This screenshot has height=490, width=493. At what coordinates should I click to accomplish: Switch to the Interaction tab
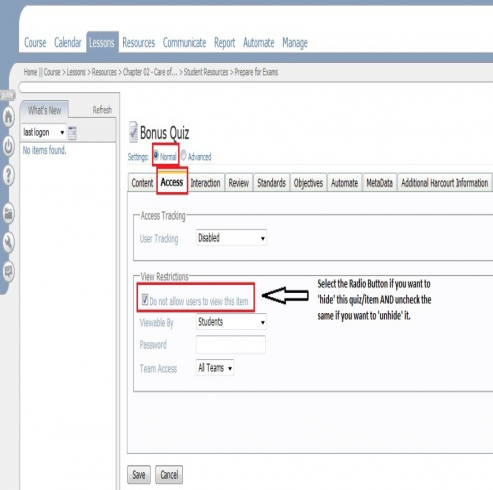(205, 183)
